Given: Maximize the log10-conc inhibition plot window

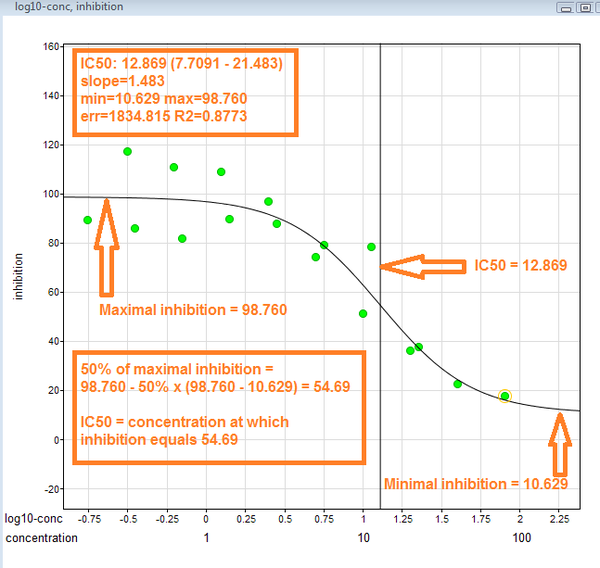Looking at the screenshot, I should [585, 8].
